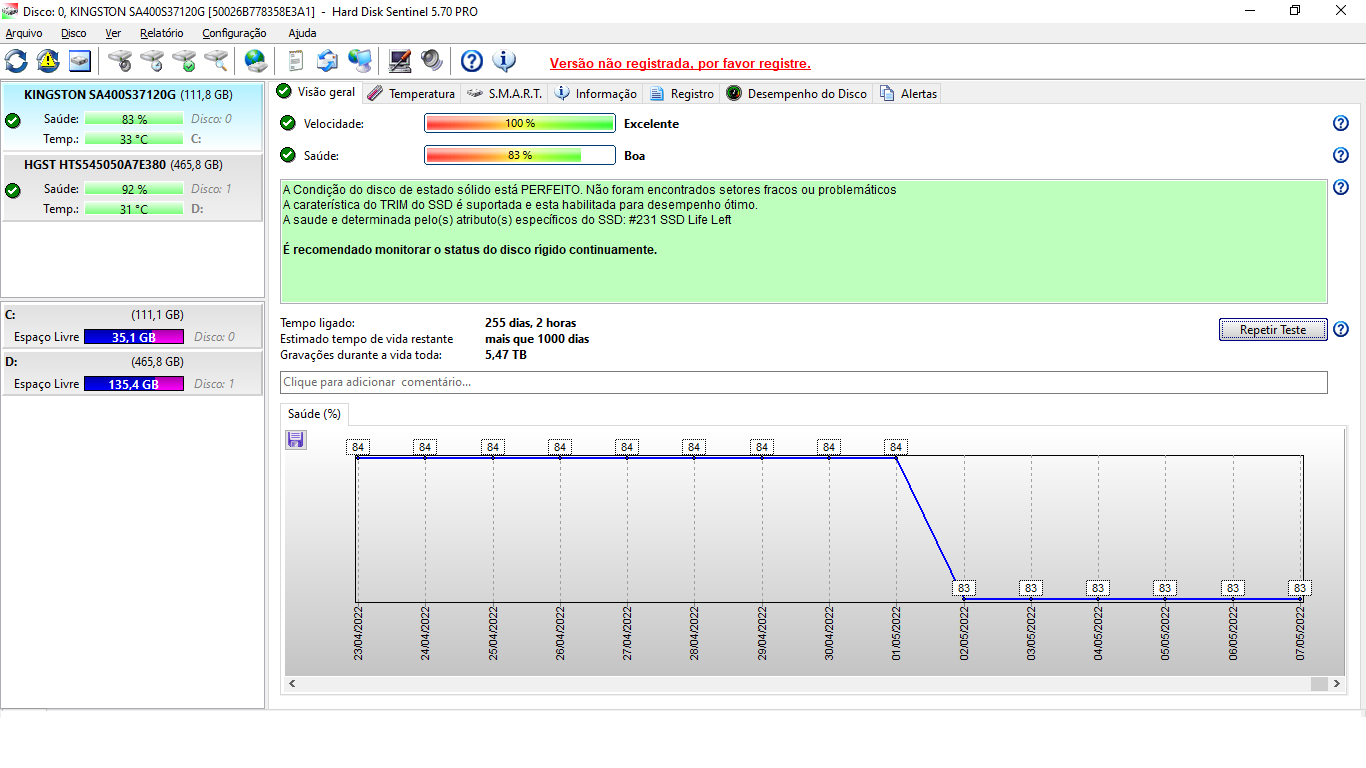
Task: Switch to the S.M.A.R.T. tab
Action: (505, 94)
